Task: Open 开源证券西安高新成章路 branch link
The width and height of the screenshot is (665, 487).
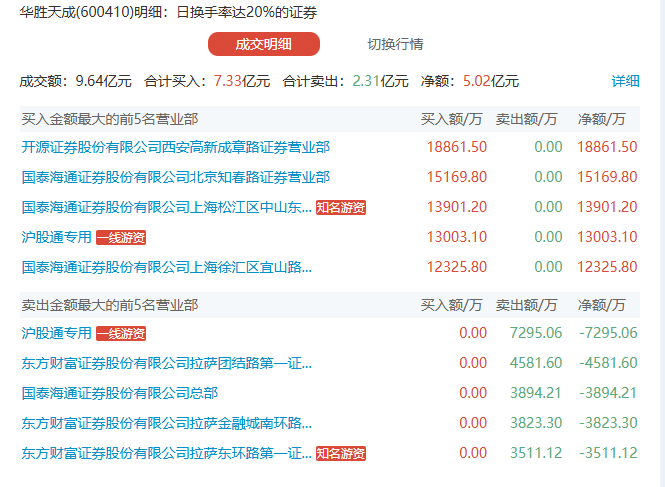Action: click(175, 147)
